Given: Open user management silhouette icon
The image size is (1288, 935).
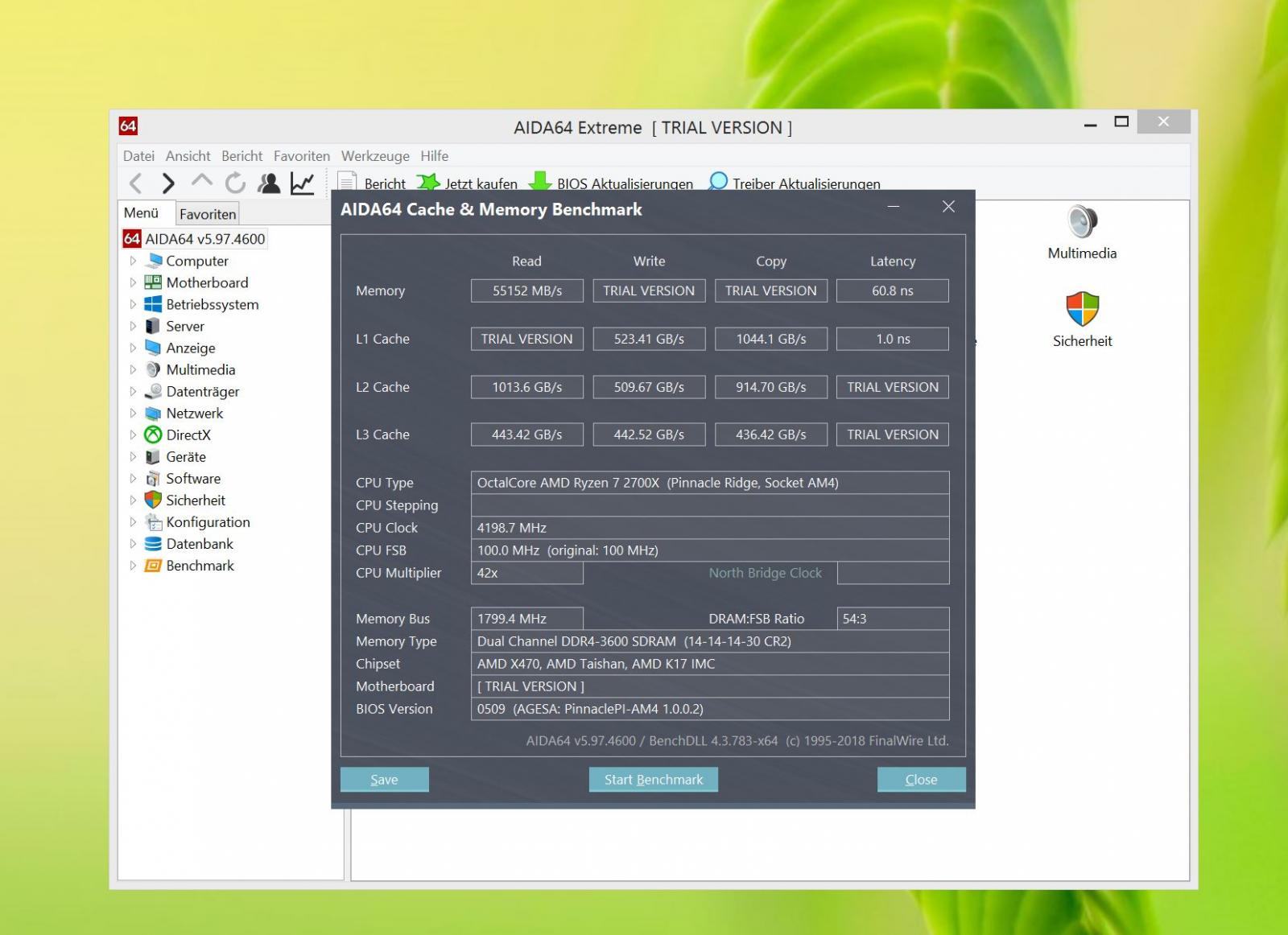Looking at the screenshot, I should [x=269, y=183].
